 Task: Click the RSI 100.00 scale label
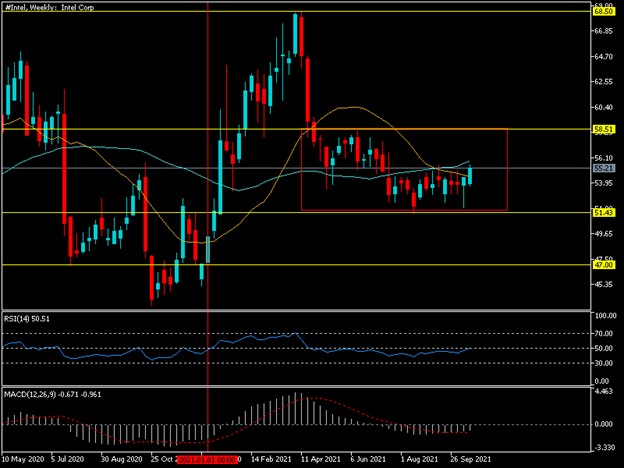pos(605,316)
